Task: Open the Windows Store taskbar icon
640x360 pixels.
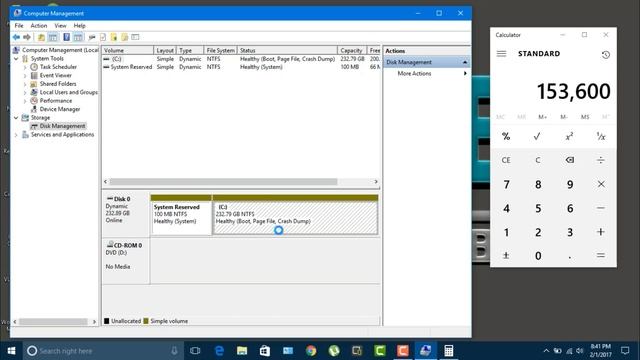Action: (265, 351)
